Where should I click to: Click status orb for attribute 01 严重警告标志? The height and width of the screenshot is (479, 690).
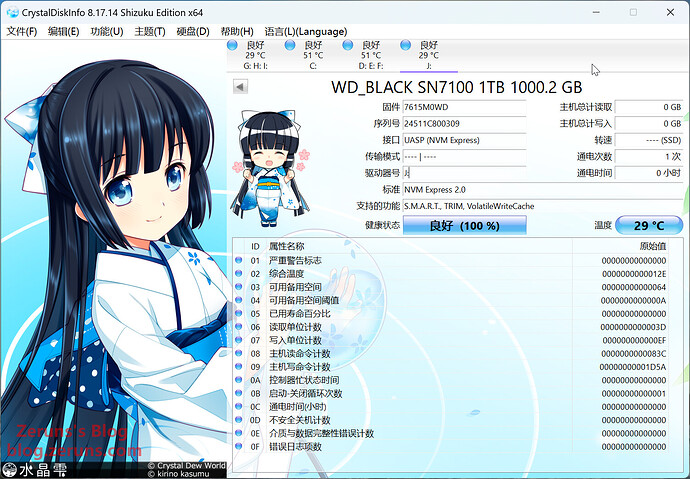coord(239,260)
